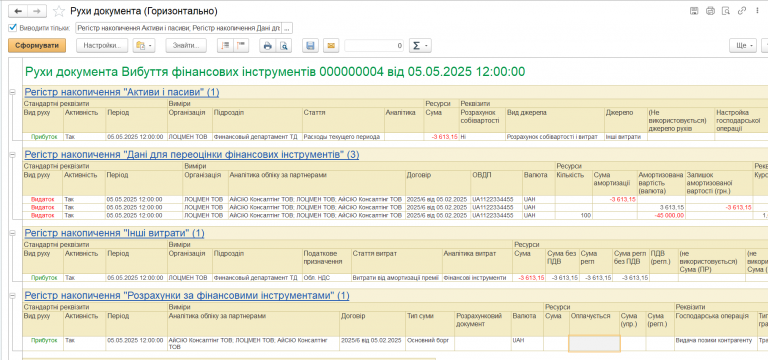Open print preview from the report toolbar
The height and width of the screenshot is (360, 768).
[x=284, y=46]
